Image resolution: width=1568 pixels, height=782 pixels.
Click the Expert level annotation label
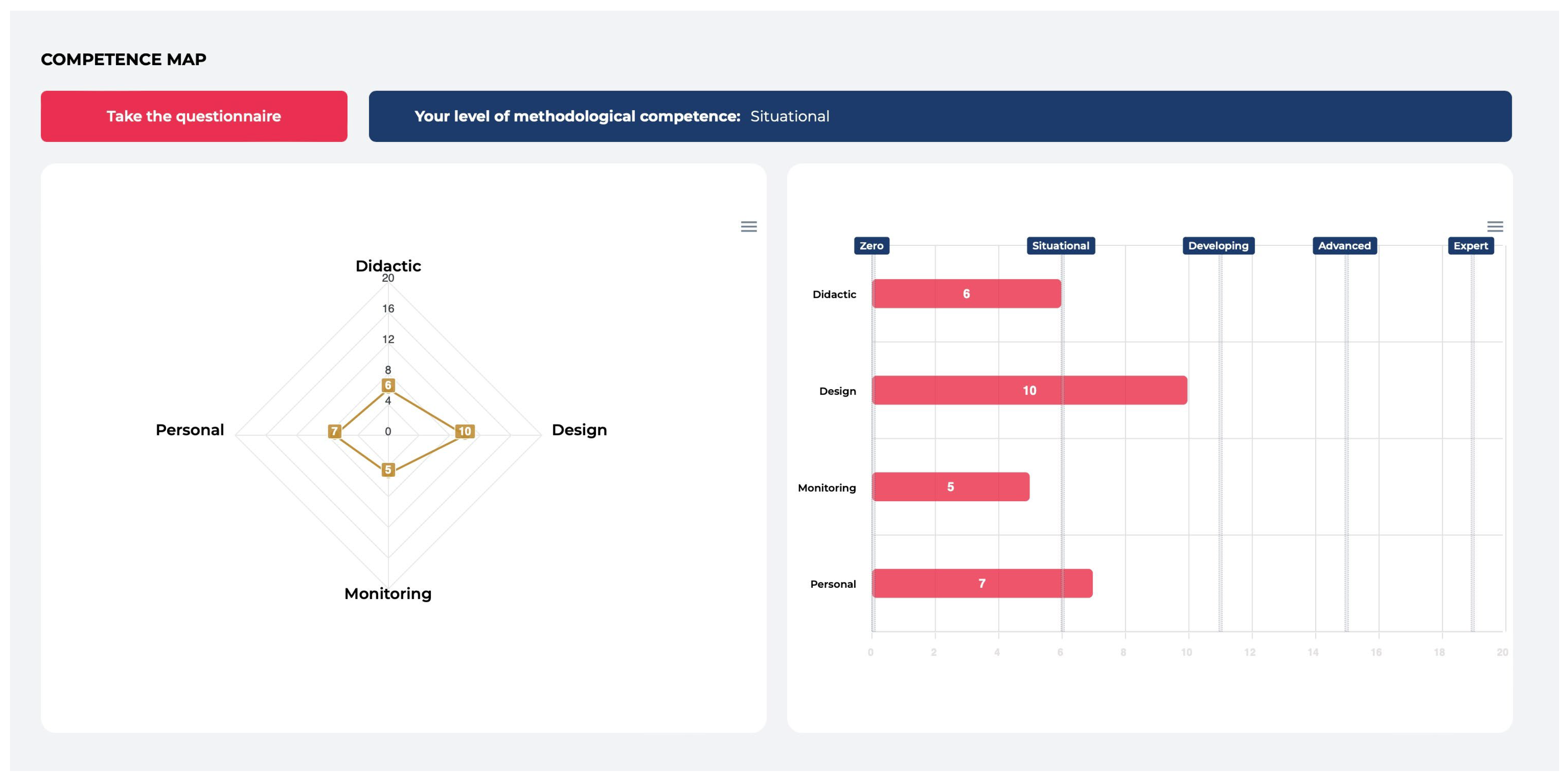(x=1470, y=245)
